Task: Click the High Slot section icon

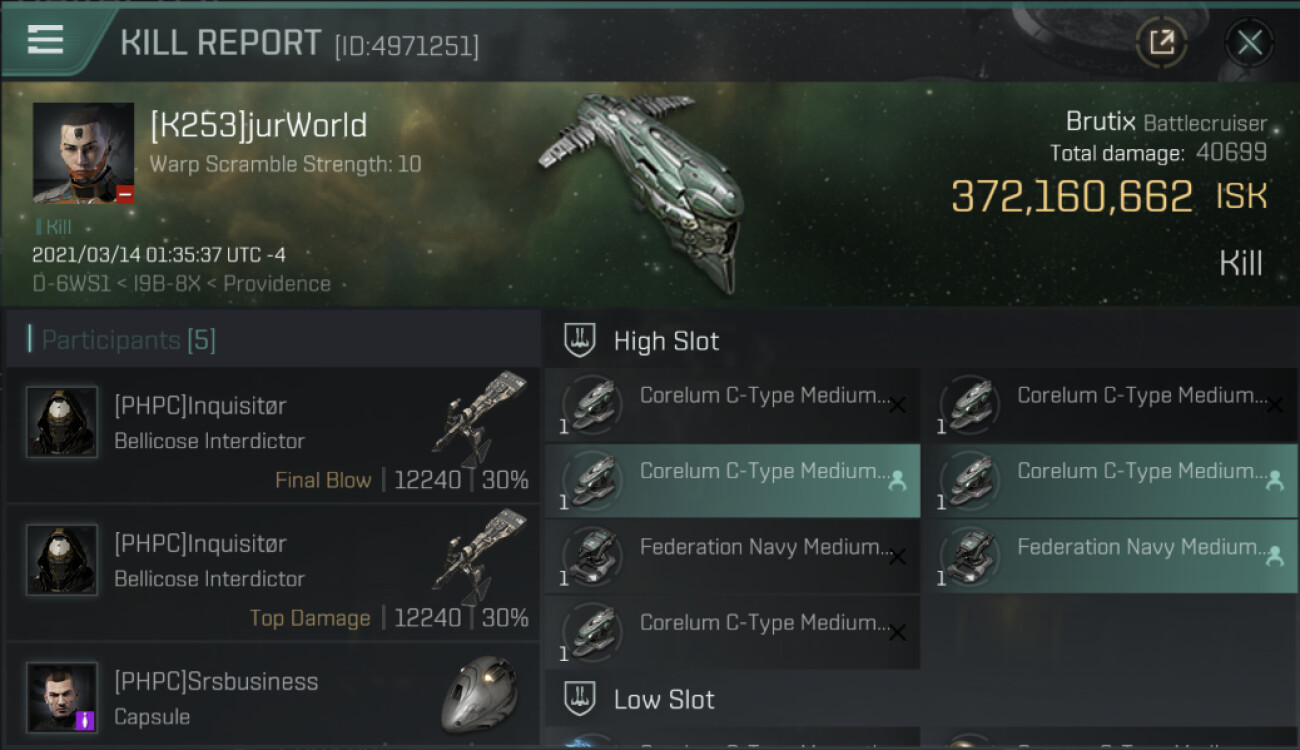Action: tap(581, 341)
